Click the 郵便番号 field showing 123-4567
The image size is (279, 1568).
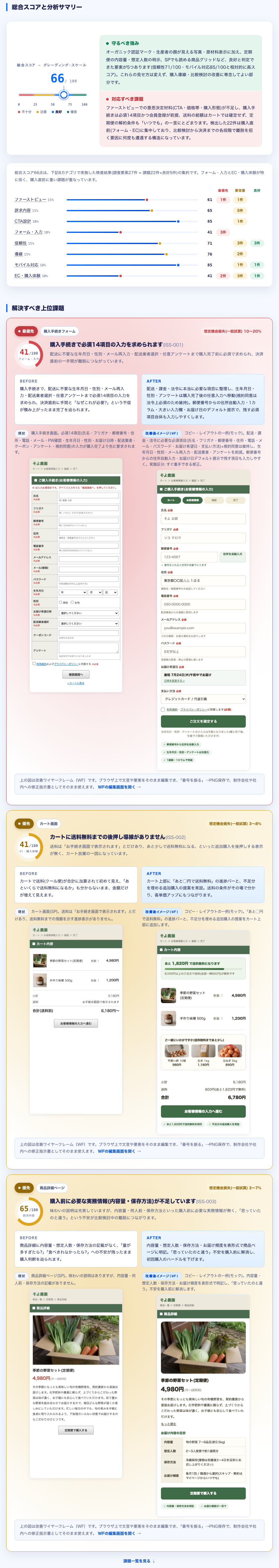(189, 557)
